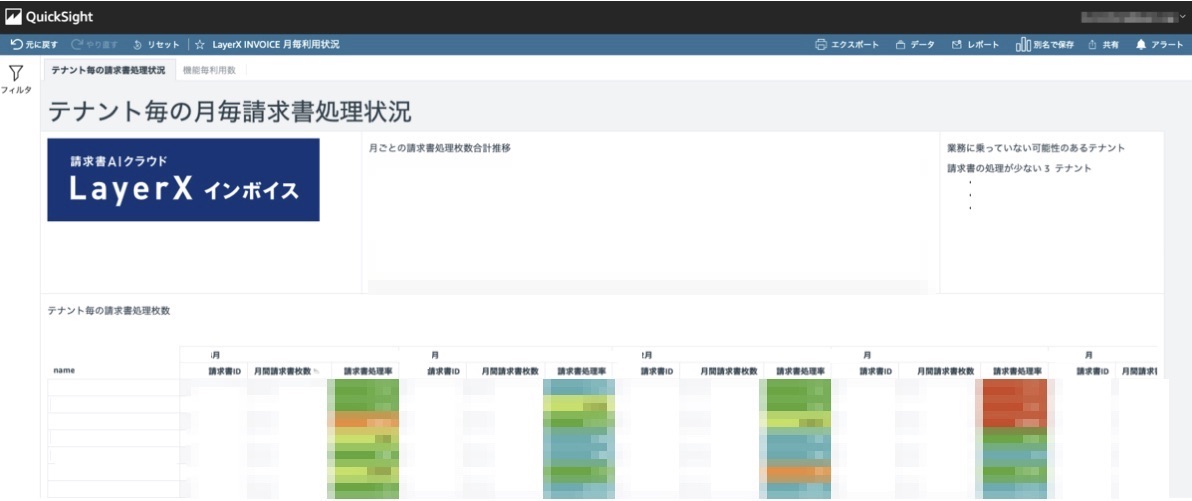The height and width of the screenshot is (501, 1192).
Task: Click the name column header
Action: 63,370
